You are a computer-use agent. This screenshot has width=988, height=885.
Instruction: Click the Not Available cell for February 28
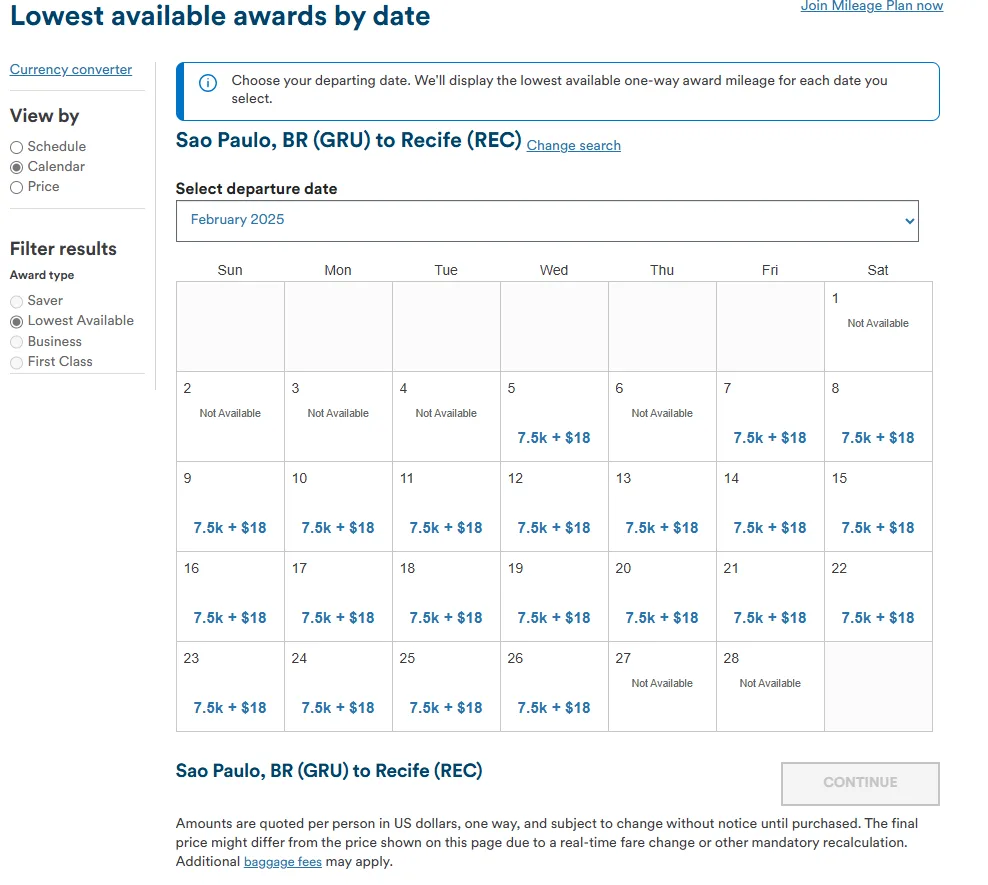pos(770,687)
